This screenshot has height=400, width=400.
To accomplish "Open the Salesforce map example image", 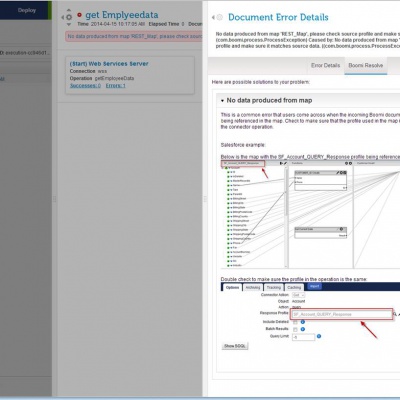I will (x=310, y=214).
